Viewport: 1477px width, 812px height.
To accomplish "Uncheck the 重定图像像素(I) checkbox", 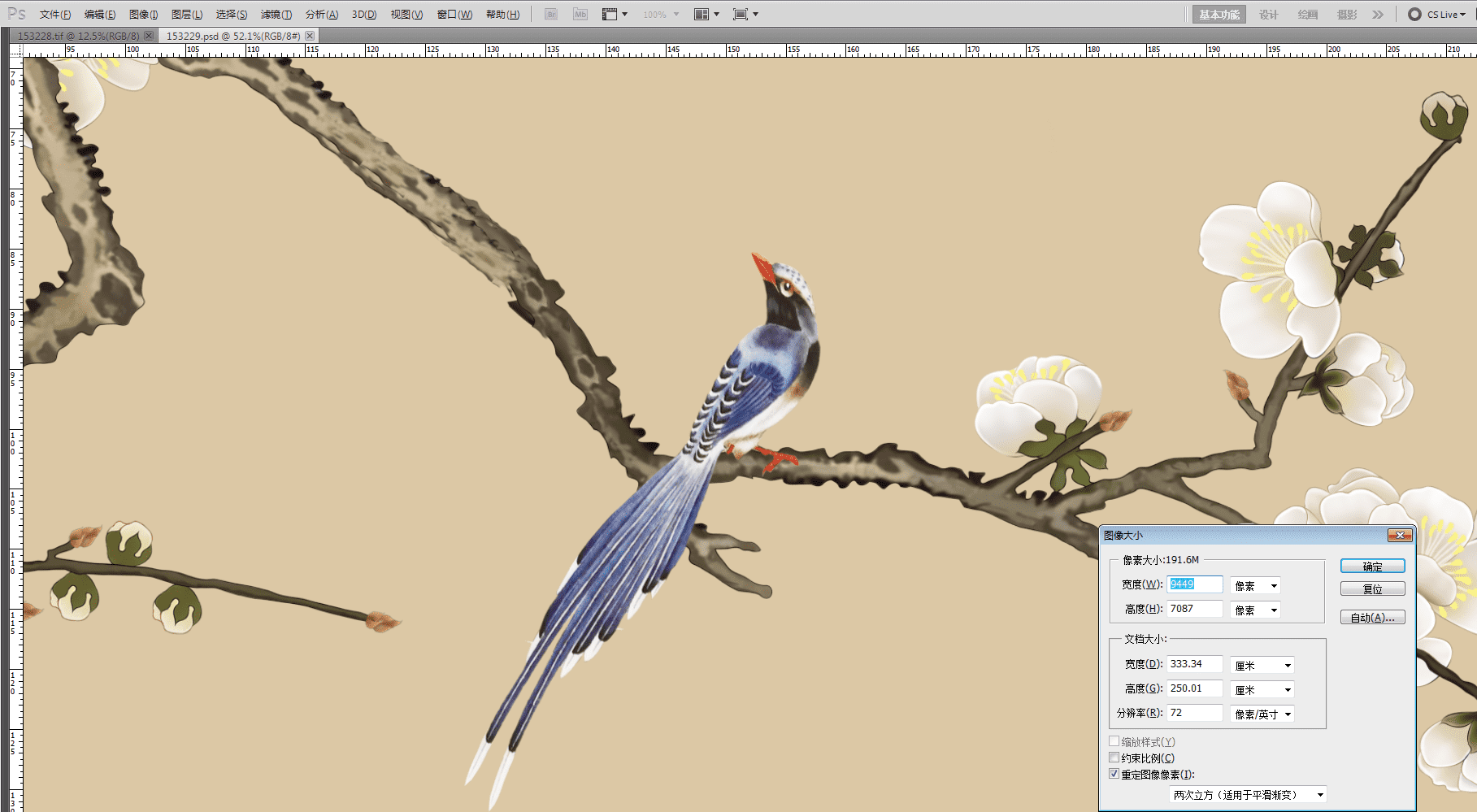I will (1114, 774).
